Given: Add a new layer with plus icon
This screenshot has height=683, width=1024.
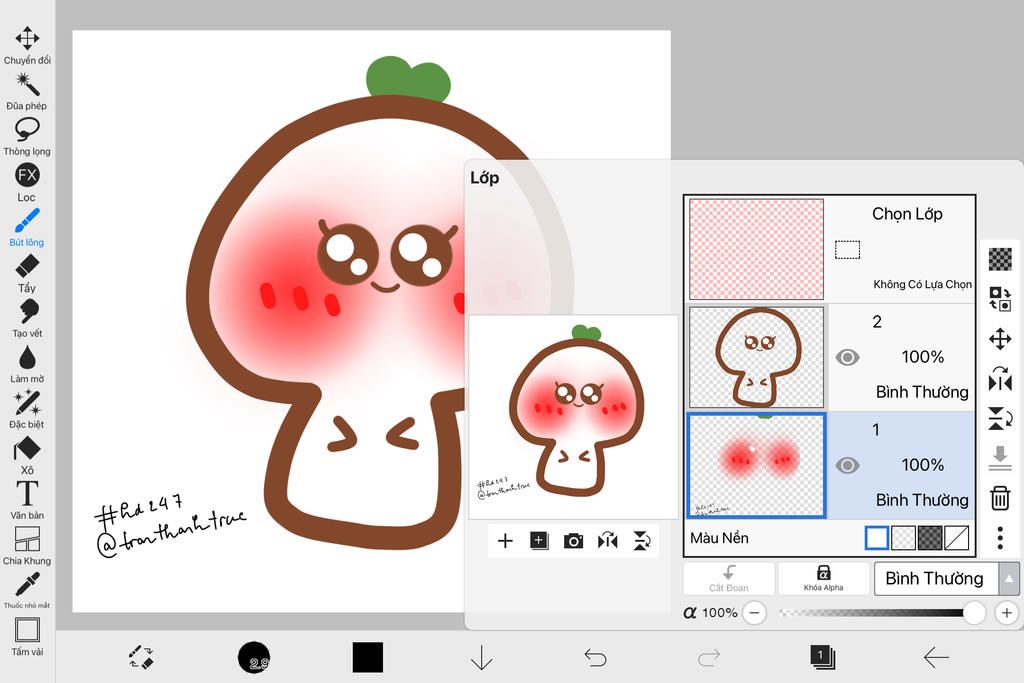Looking at the screenshot, I should [x=505, y=541].
